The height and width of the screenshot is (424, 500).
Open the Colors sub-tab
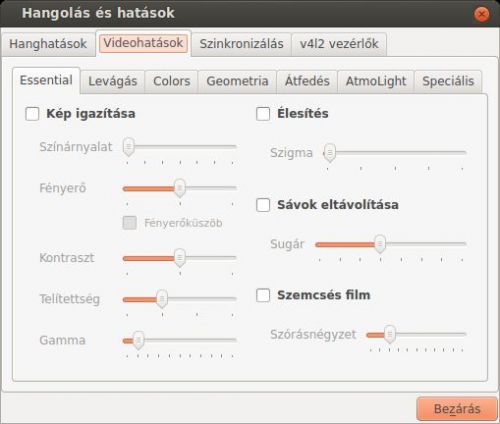(x=172, y=81)
